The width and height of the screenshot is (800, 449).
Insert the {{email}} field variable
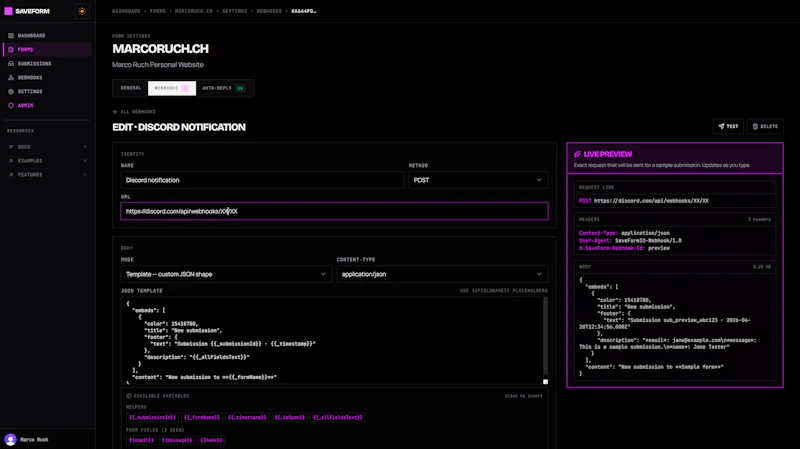[x=141, y=440]
